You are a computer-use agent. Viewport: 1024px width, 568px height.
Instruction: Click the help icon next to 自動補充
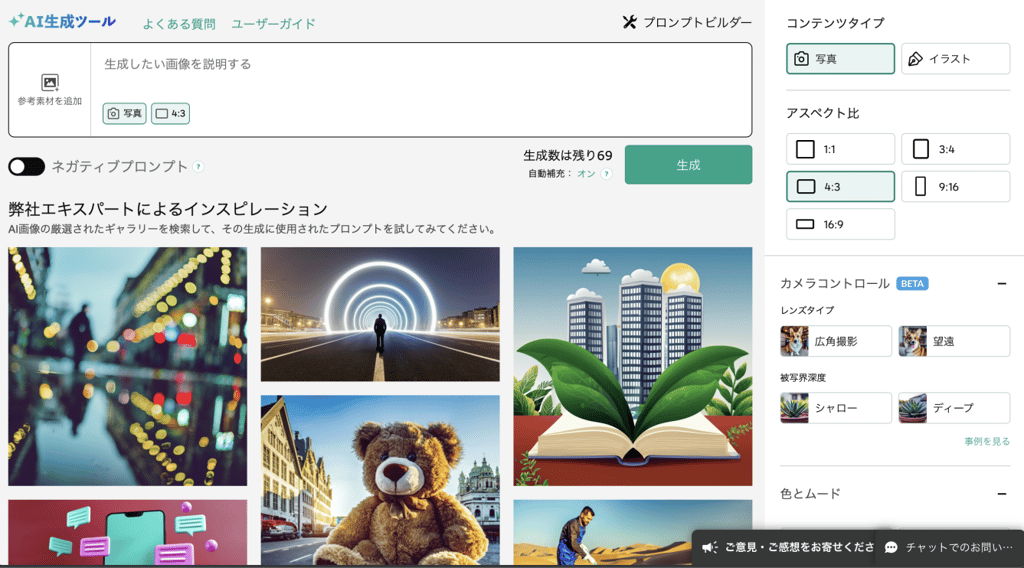pos(607,174)
